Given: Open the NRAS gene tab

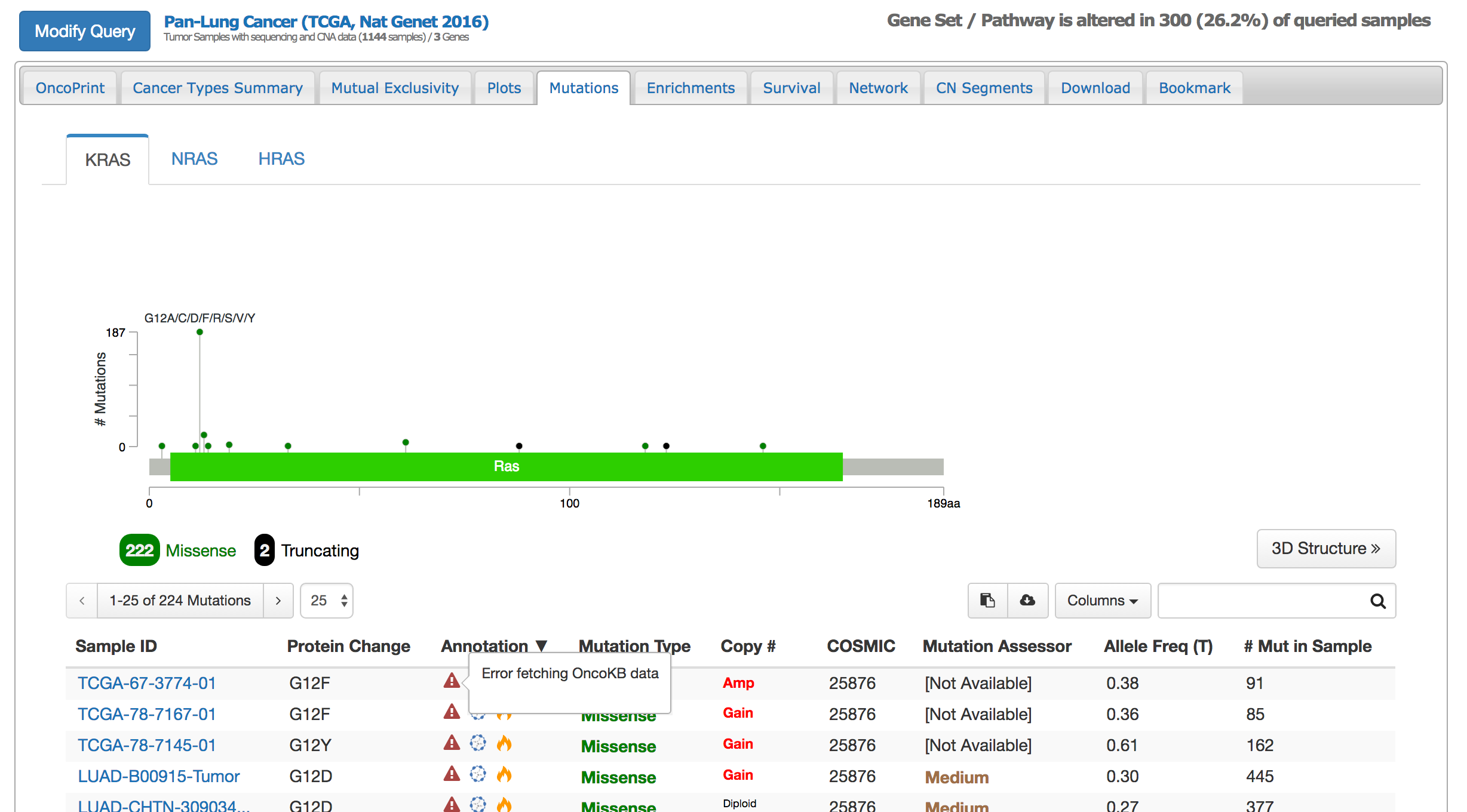Looking at the screenshot, I should click(194, 159).
